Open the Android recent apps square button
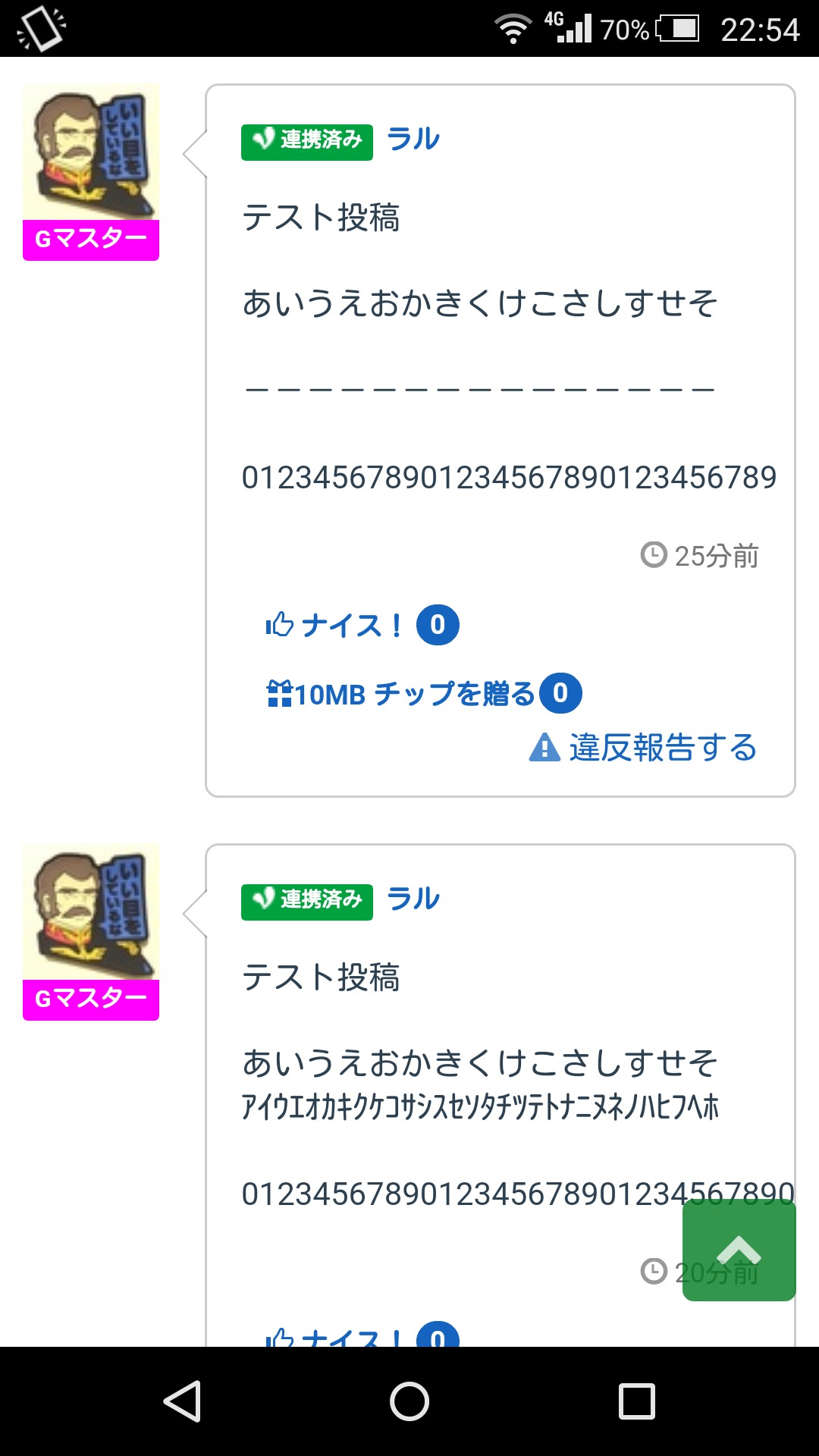819x1456 pixels. pos(636,1401)
